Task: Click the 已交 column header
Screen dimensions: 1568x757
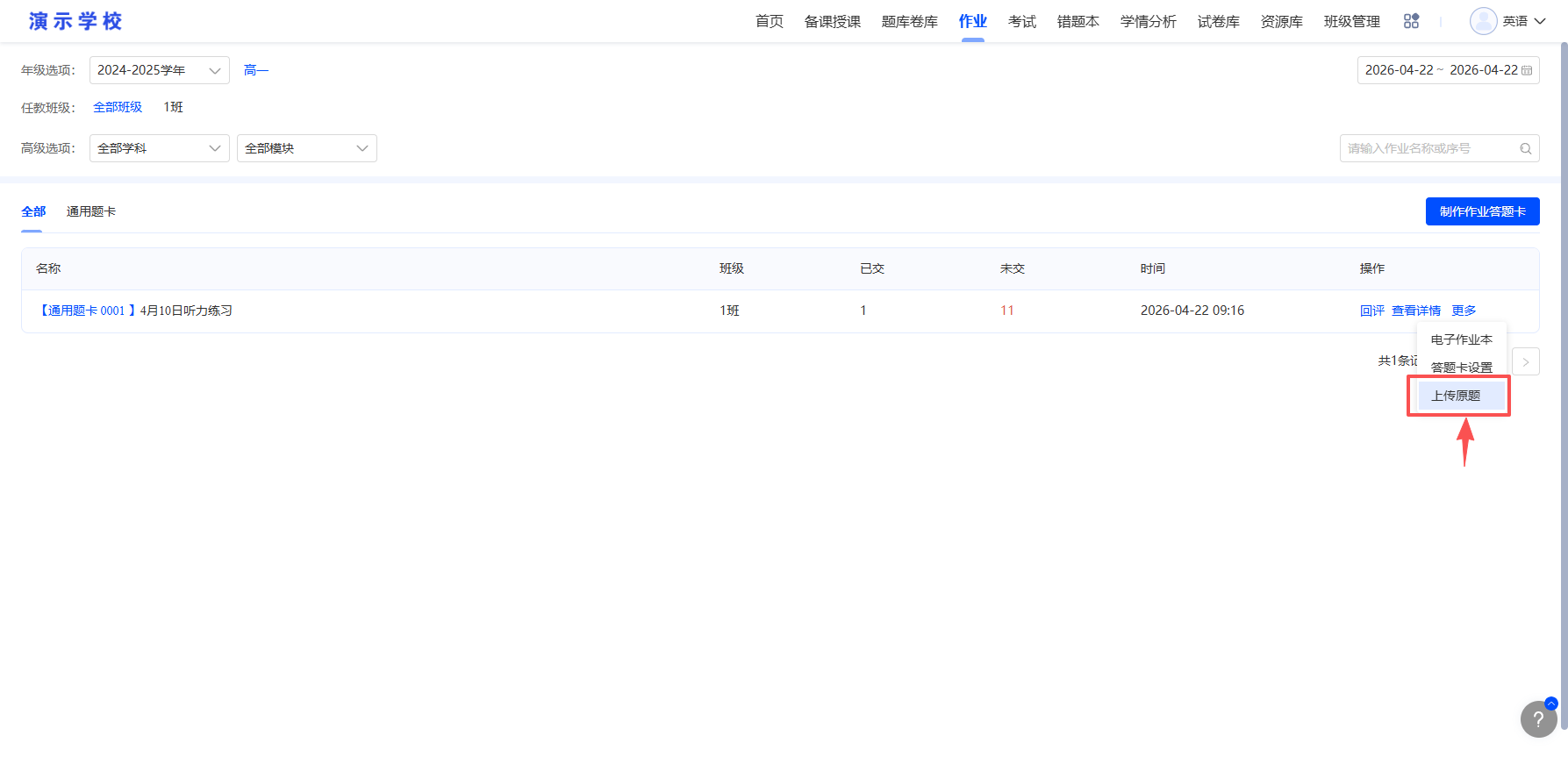Action: pos(872,268)
